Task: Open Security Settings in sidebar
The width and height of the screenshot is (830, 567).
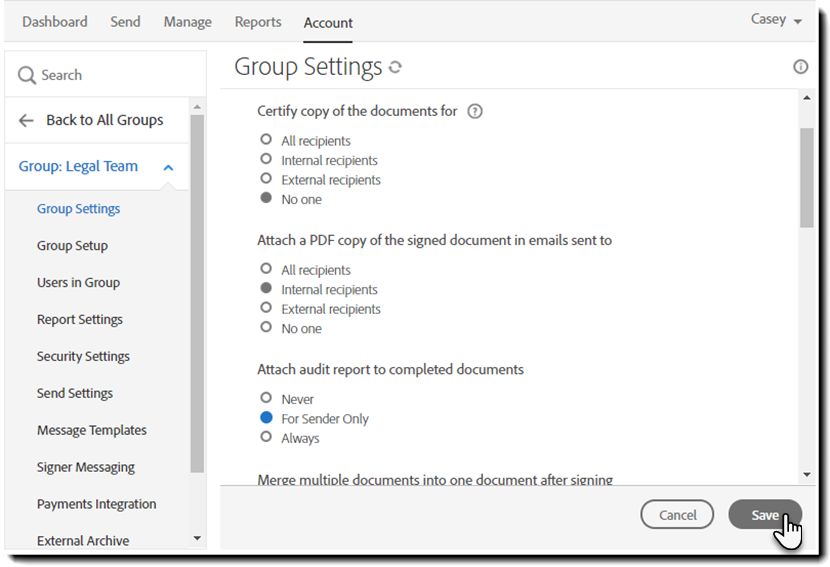Action: click(x=83, y=356)
